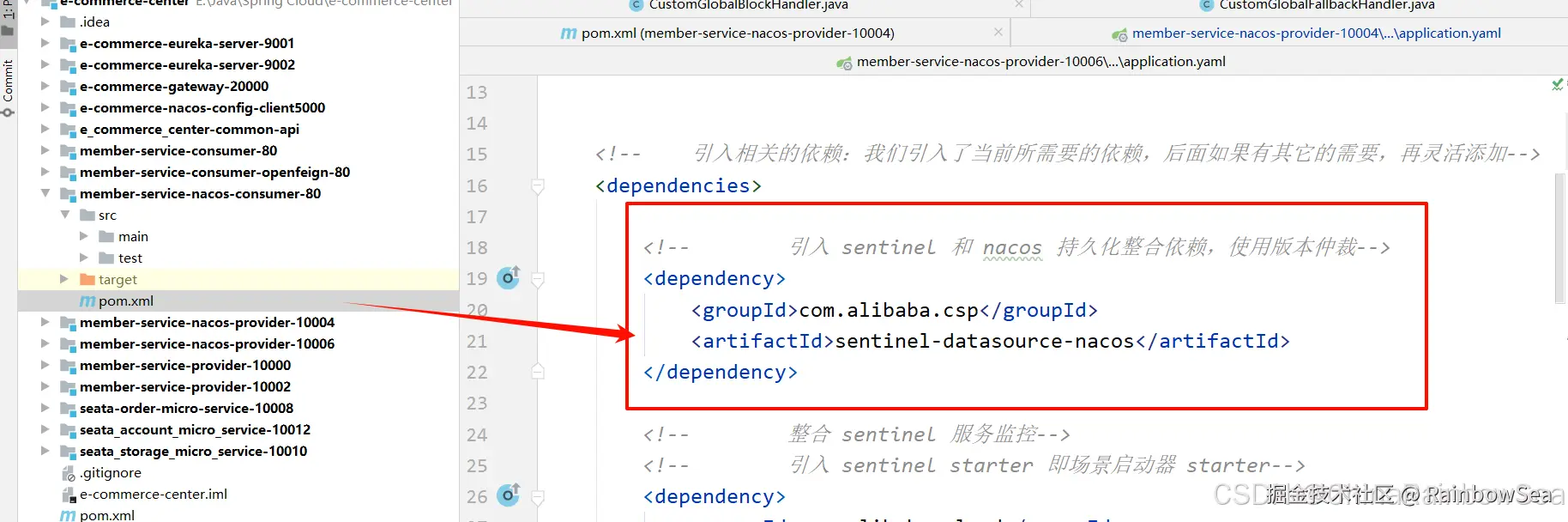The width and height of the screenshot is (1568, 522).
Task: Click e-commerce-center.iml file icon
Action: pos(69,495)
